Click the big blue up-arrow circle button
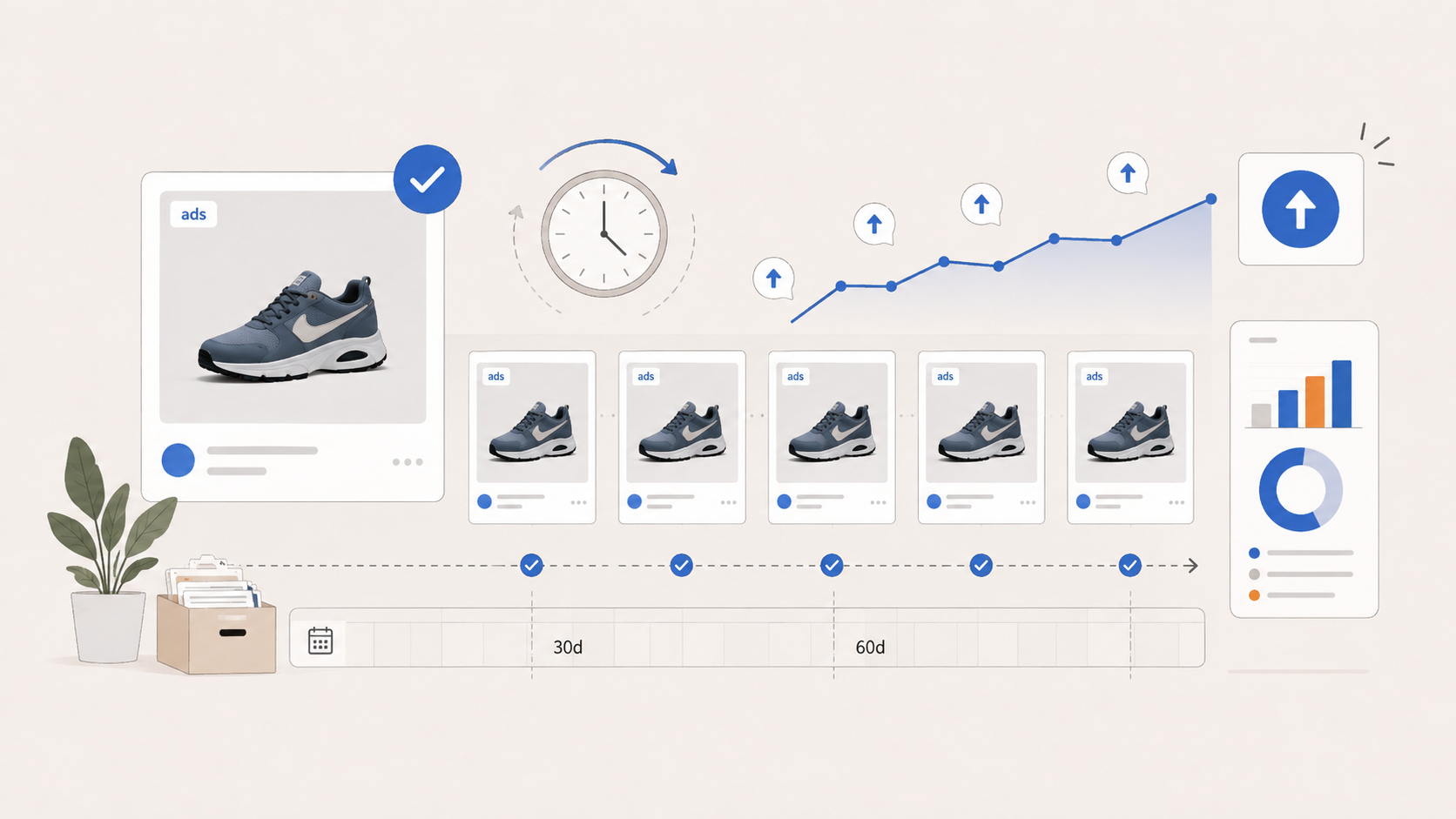This screenshot has height=819, width=1456. pos(1300,209)
